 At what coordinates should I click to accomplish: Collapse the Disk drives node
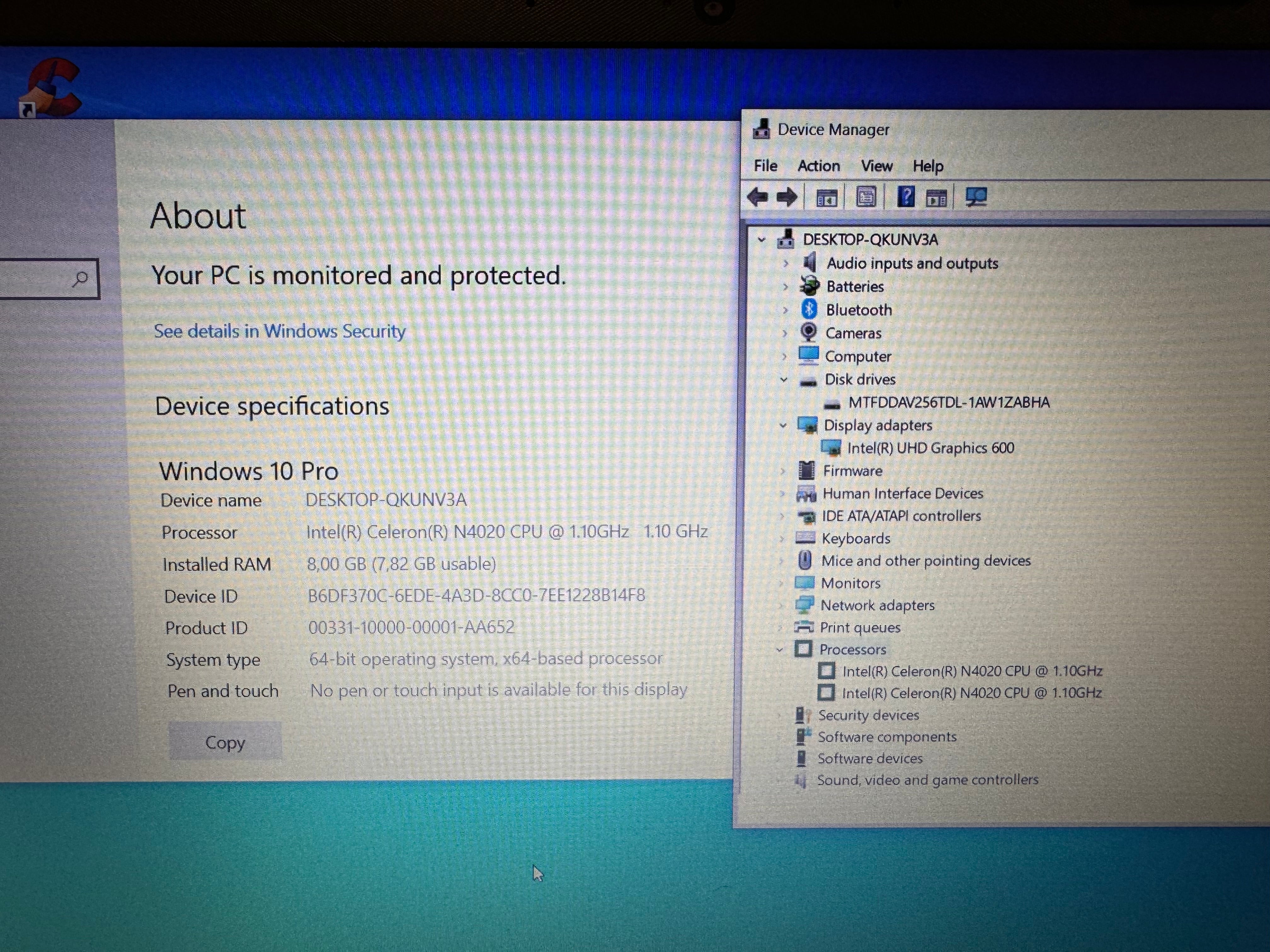pos(784,379)
